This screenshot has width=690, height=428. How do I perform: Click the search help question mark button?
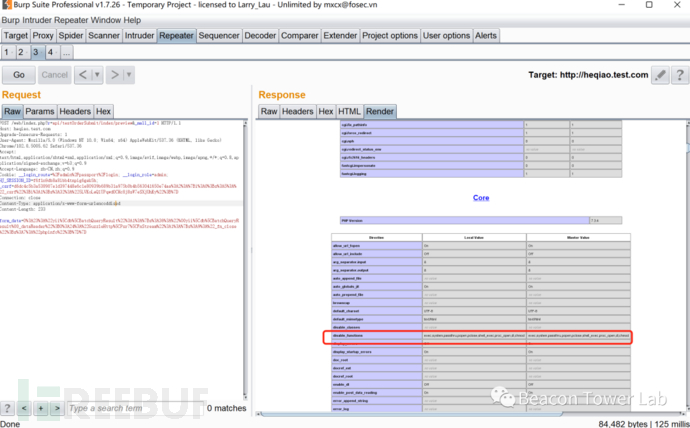click(7, 408)
